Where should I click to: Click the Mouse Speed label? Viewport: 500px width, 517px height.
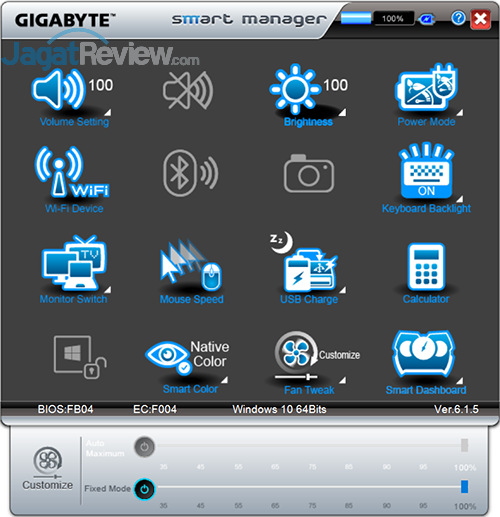[x=191, y=299]
